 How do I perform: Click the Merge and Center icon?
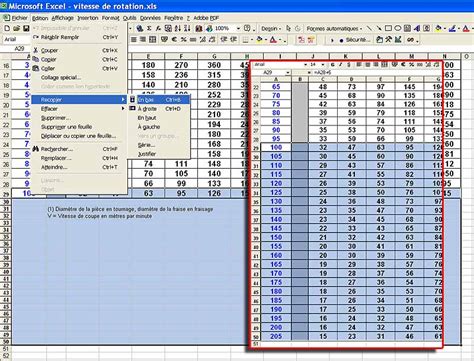[152, 40]
